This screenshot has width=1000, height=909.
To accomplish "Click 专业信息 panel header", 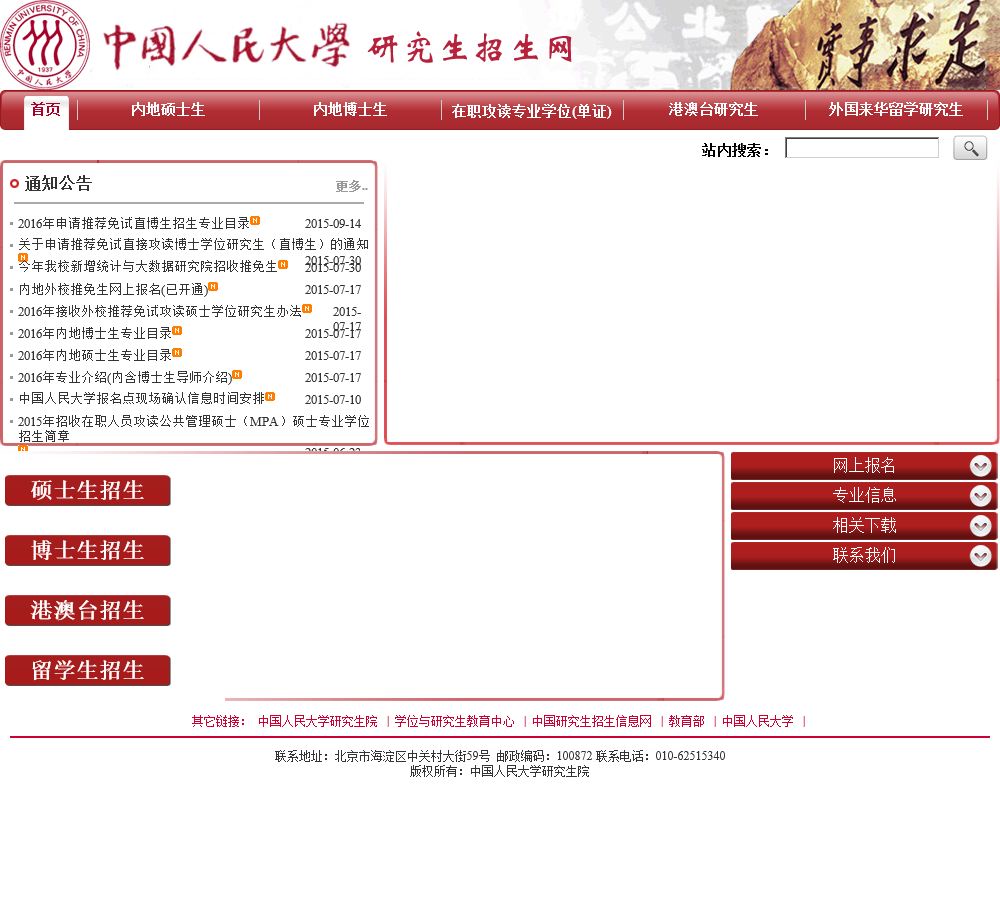I will click(x=864, y=496).
